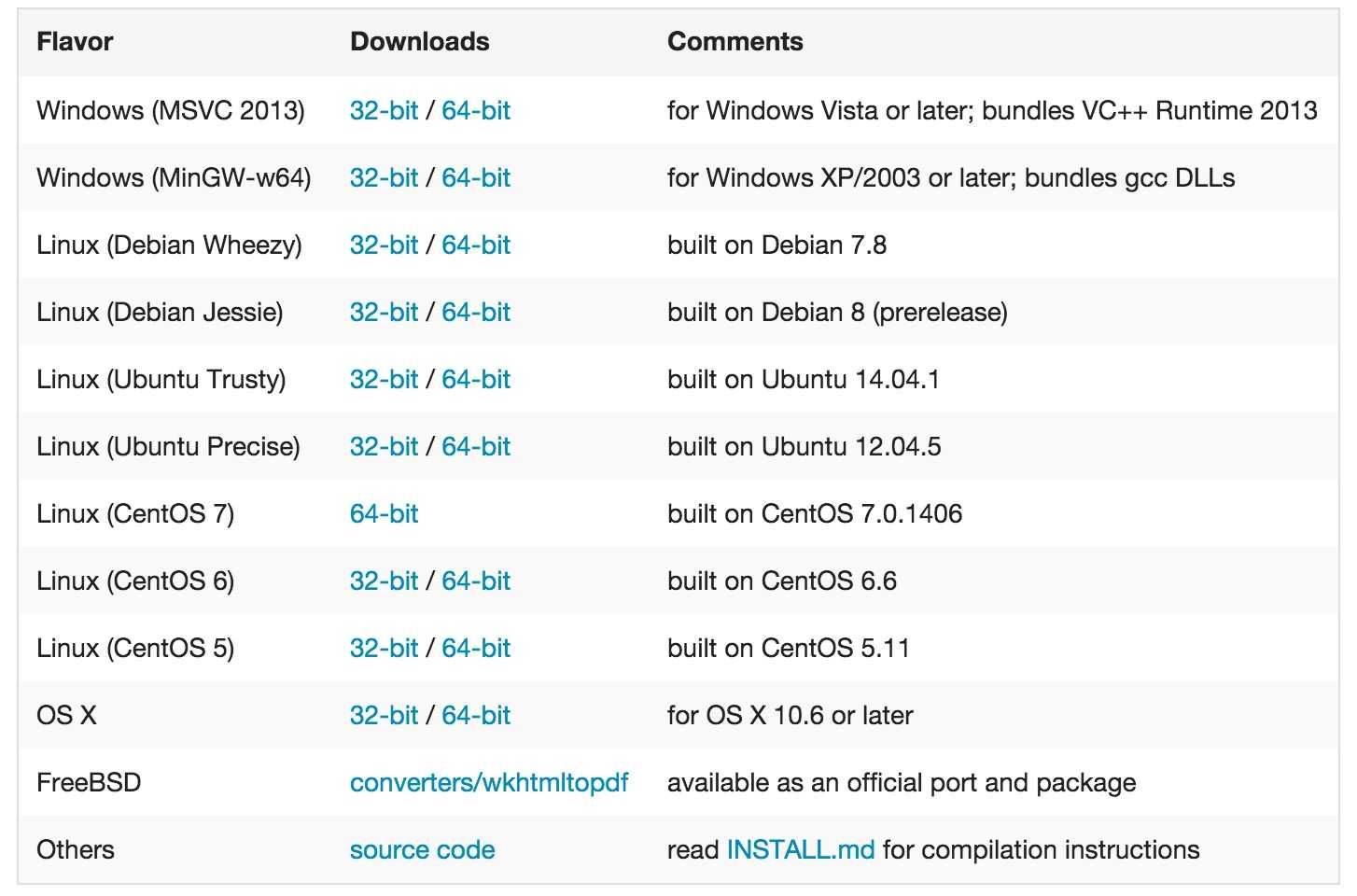This screenshot has width=1357, height=896.
Task: Download 32-bit Debian Jessie package
Action: (384, 312)
